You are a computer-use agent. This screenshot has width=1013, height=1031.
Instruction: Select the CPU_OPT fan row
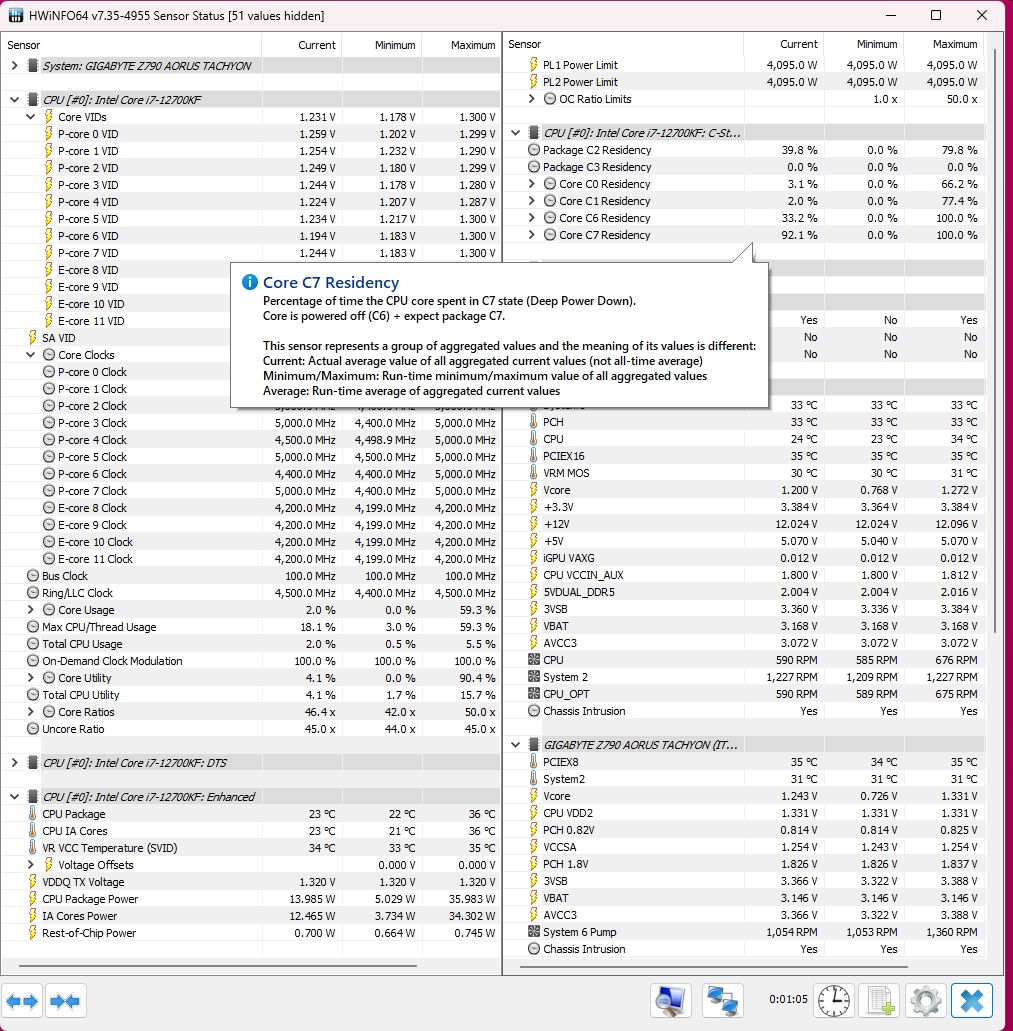point(744,694)
